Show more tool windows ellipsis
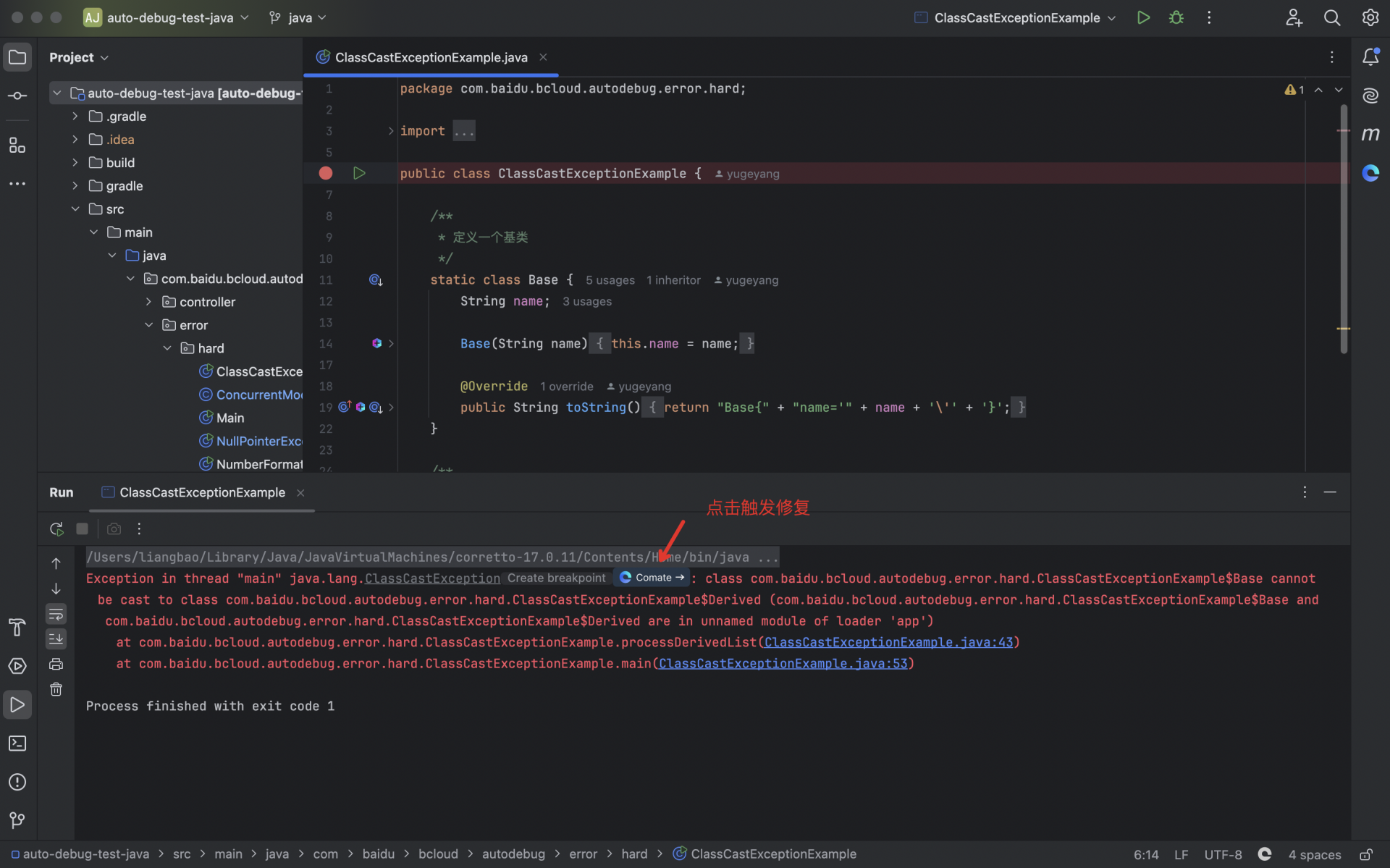Image resolution: width=1390 pixels, height=868 pixels. click(x=17, y=184)
